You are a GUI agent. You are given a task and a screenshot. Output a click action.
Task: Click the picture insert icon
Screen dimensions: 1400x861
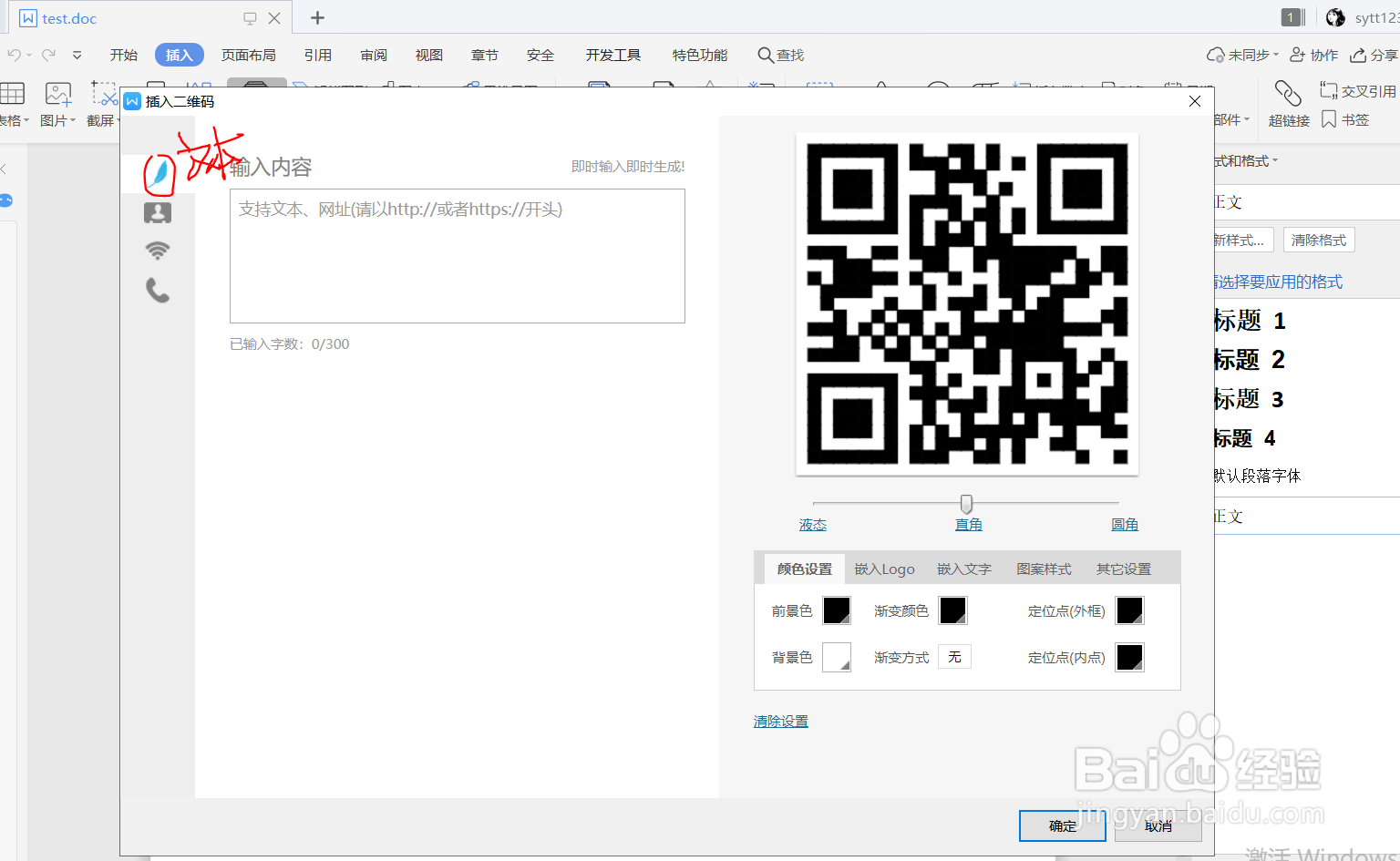58,93
